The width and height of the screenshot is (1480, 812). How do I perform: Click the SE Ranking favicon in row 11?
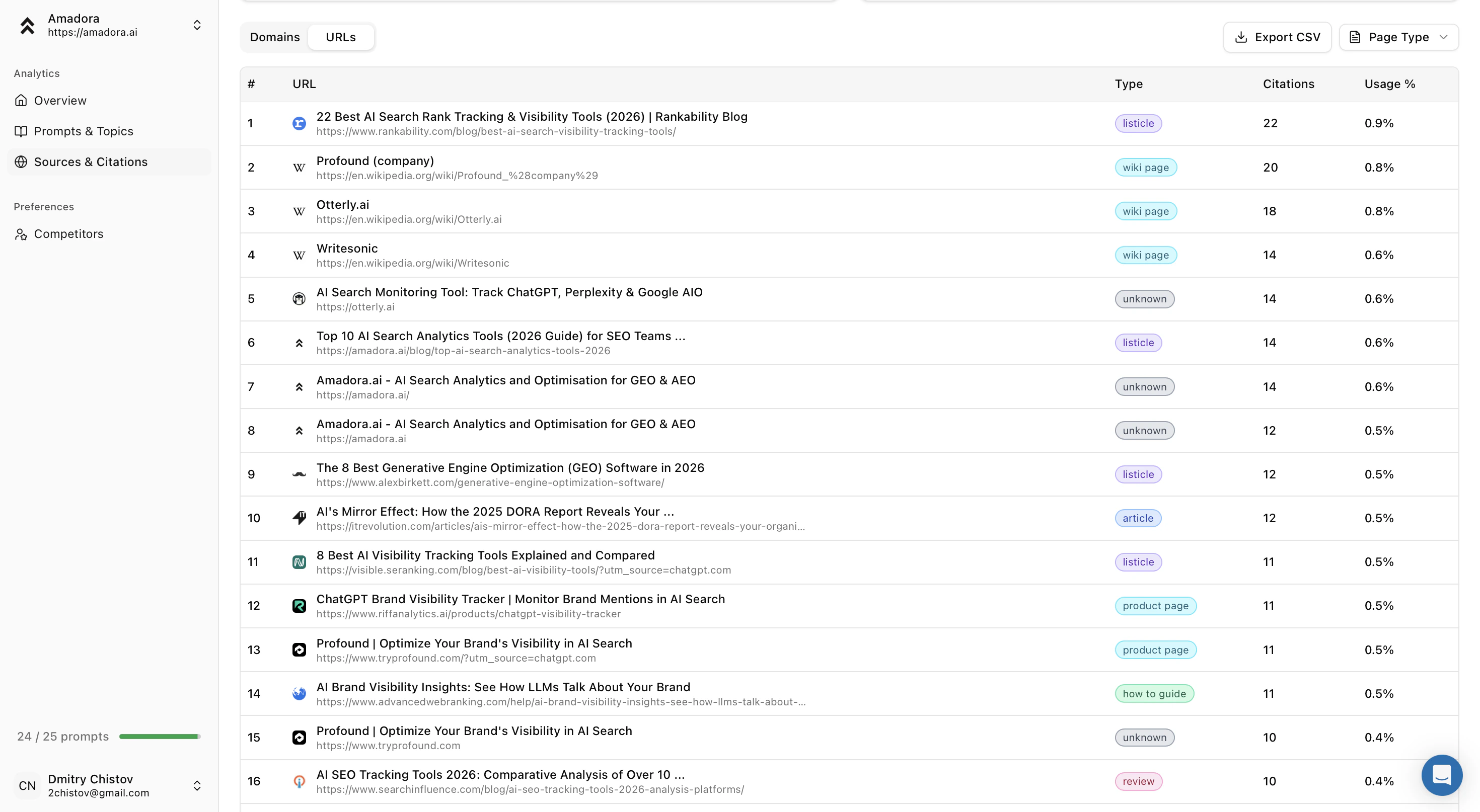[299, 562]
